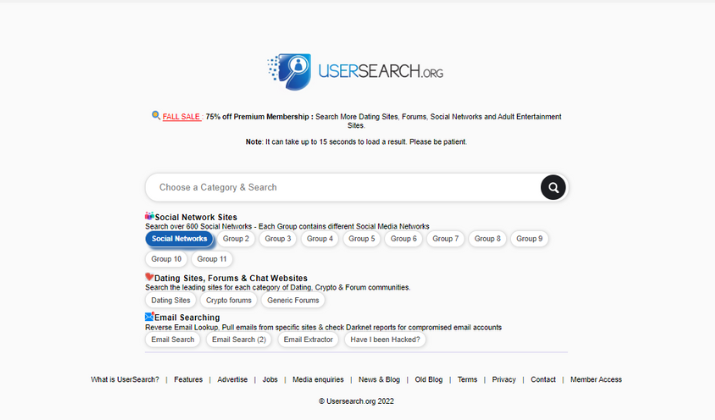Select Group 2 social network category
The width and height of the screenshot is (715, 420).
click(x=236, y=239)
